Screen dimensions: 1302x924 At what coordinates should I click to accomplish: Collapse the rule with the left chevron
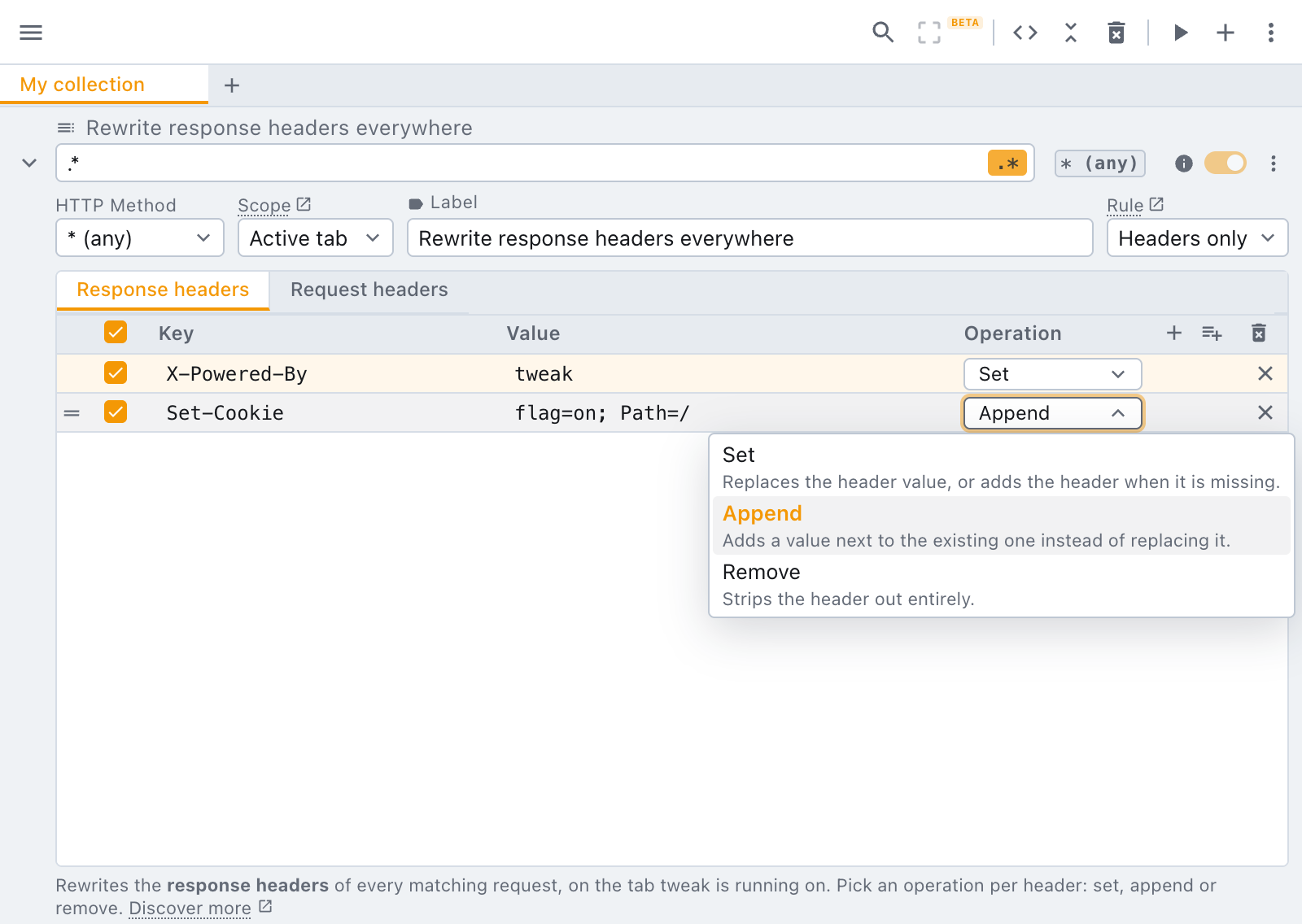point(29,163)
